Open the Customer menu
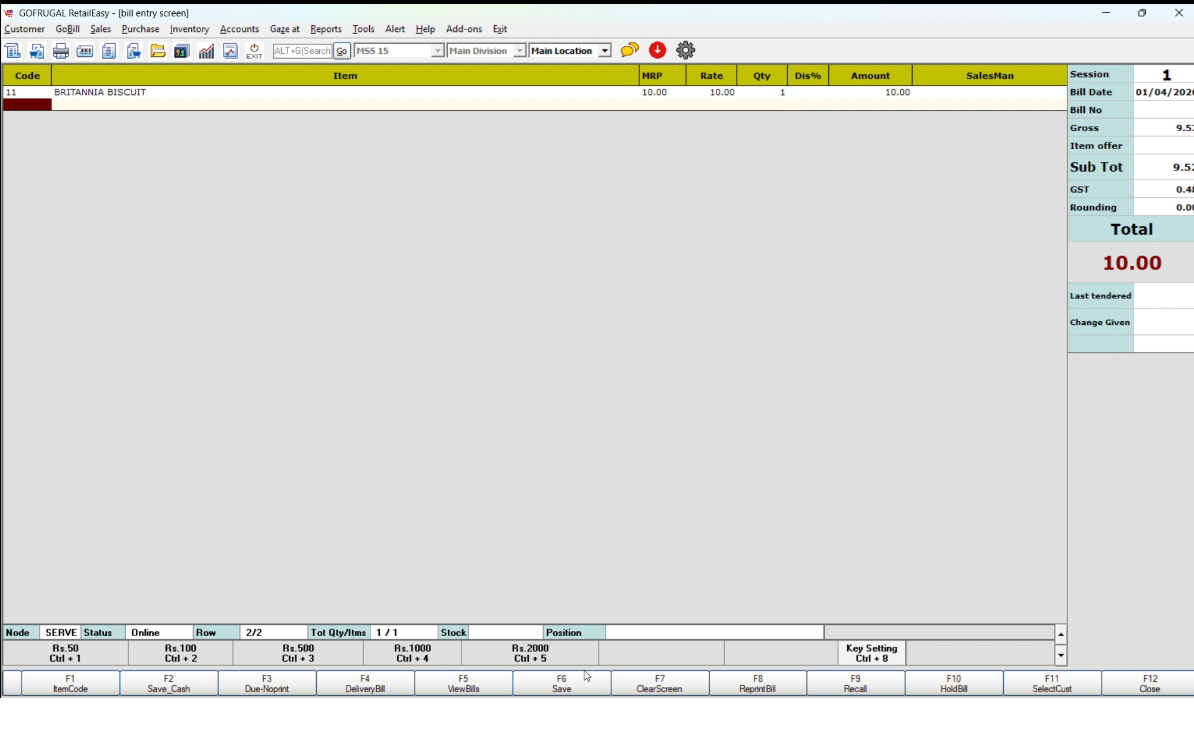Image resolution: width=1194 pixels, height=755 pixels. 24,29
